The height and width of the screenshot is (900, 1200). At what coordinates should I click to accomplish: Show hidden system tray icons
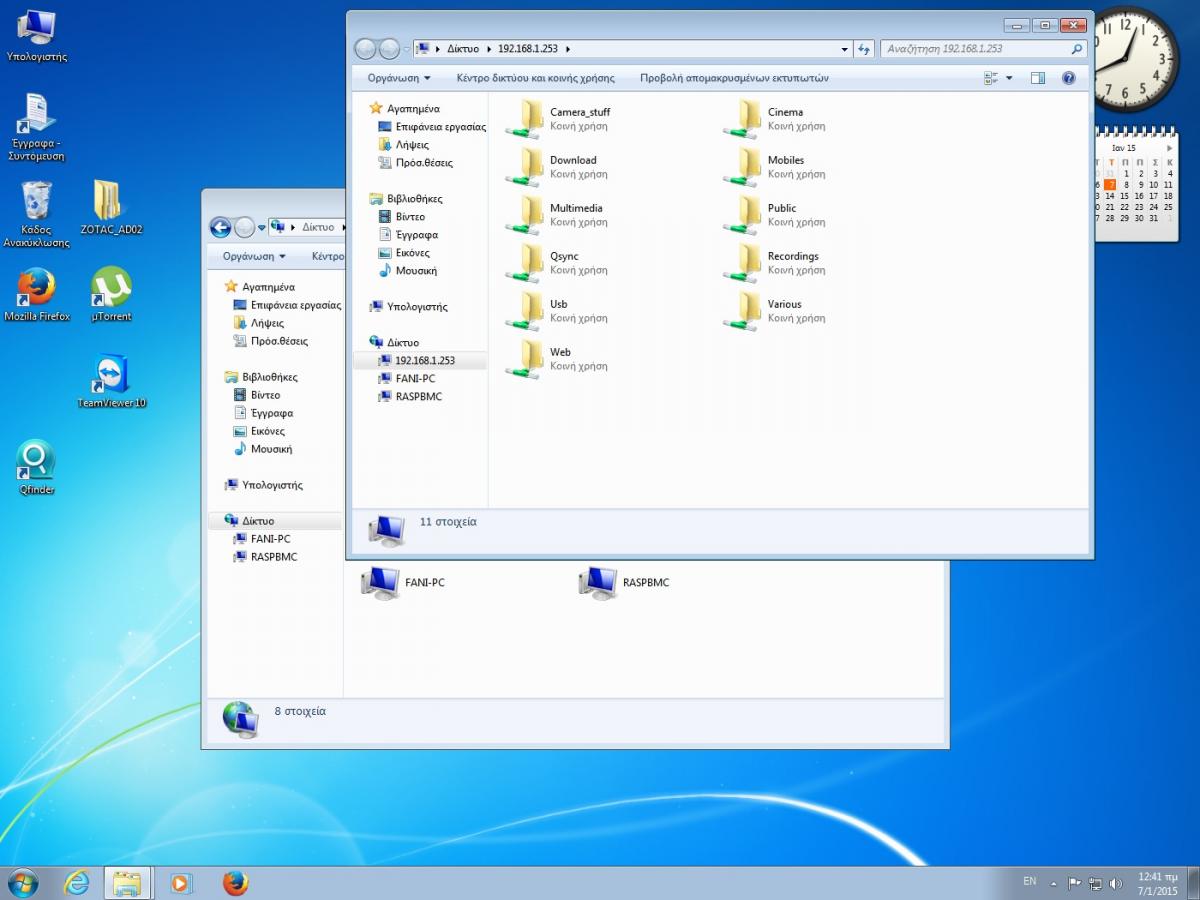pyautogui.click(x=1053, y=883)
